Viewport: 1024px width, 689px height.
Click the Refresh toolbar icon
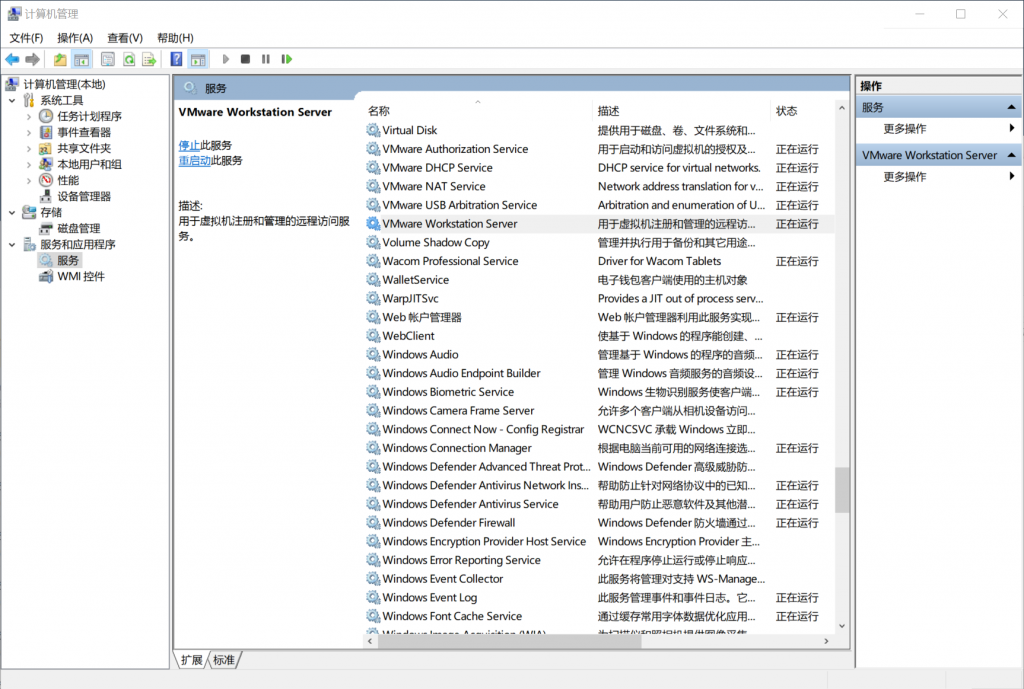point(129,60)
